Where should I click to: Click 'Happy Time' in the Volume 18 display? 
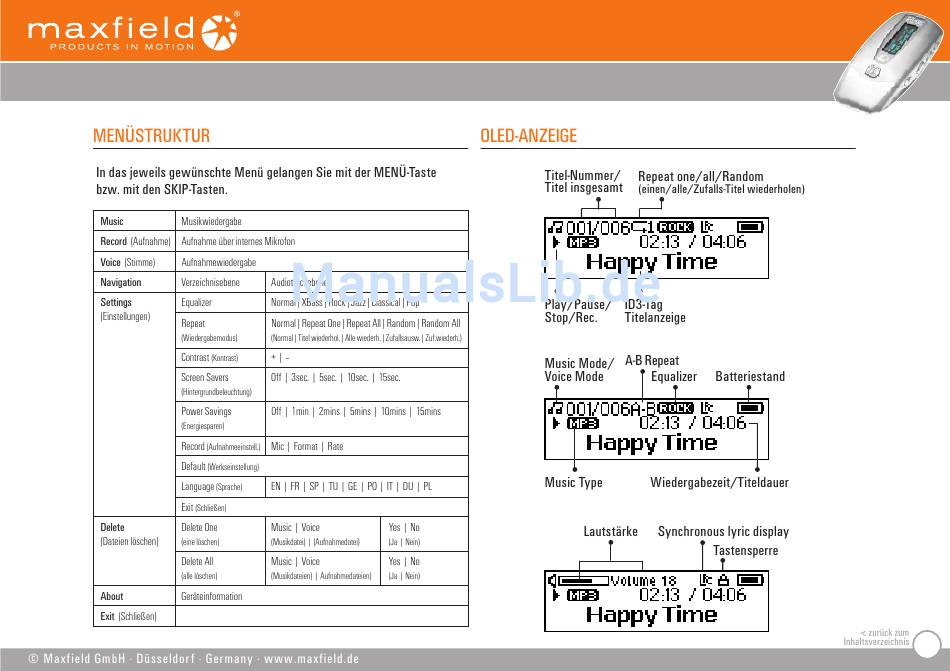(651, 615)
